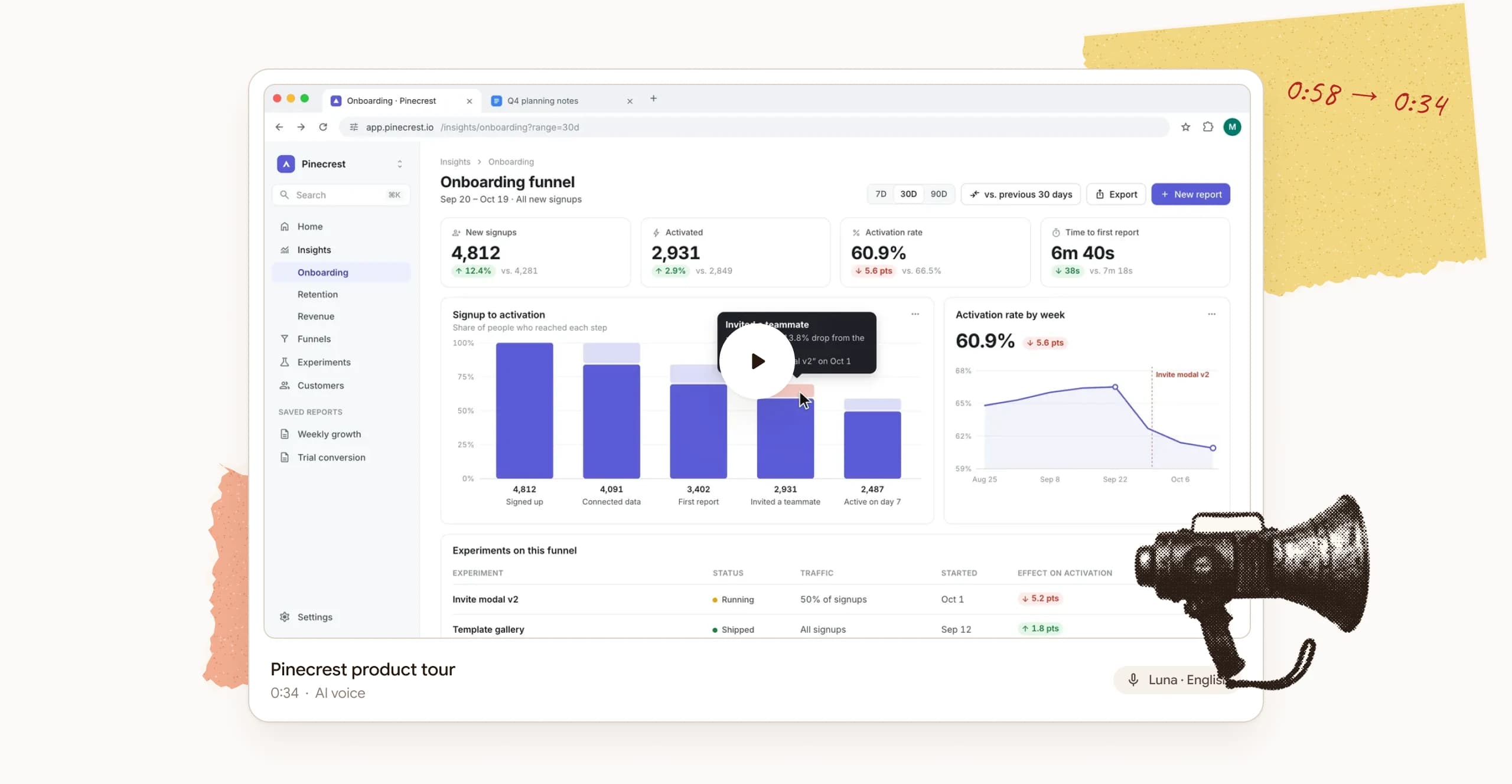1512x784 pixels.
Task: Select the 7D range
Action: pyautogui.click(x=881, y=194)
